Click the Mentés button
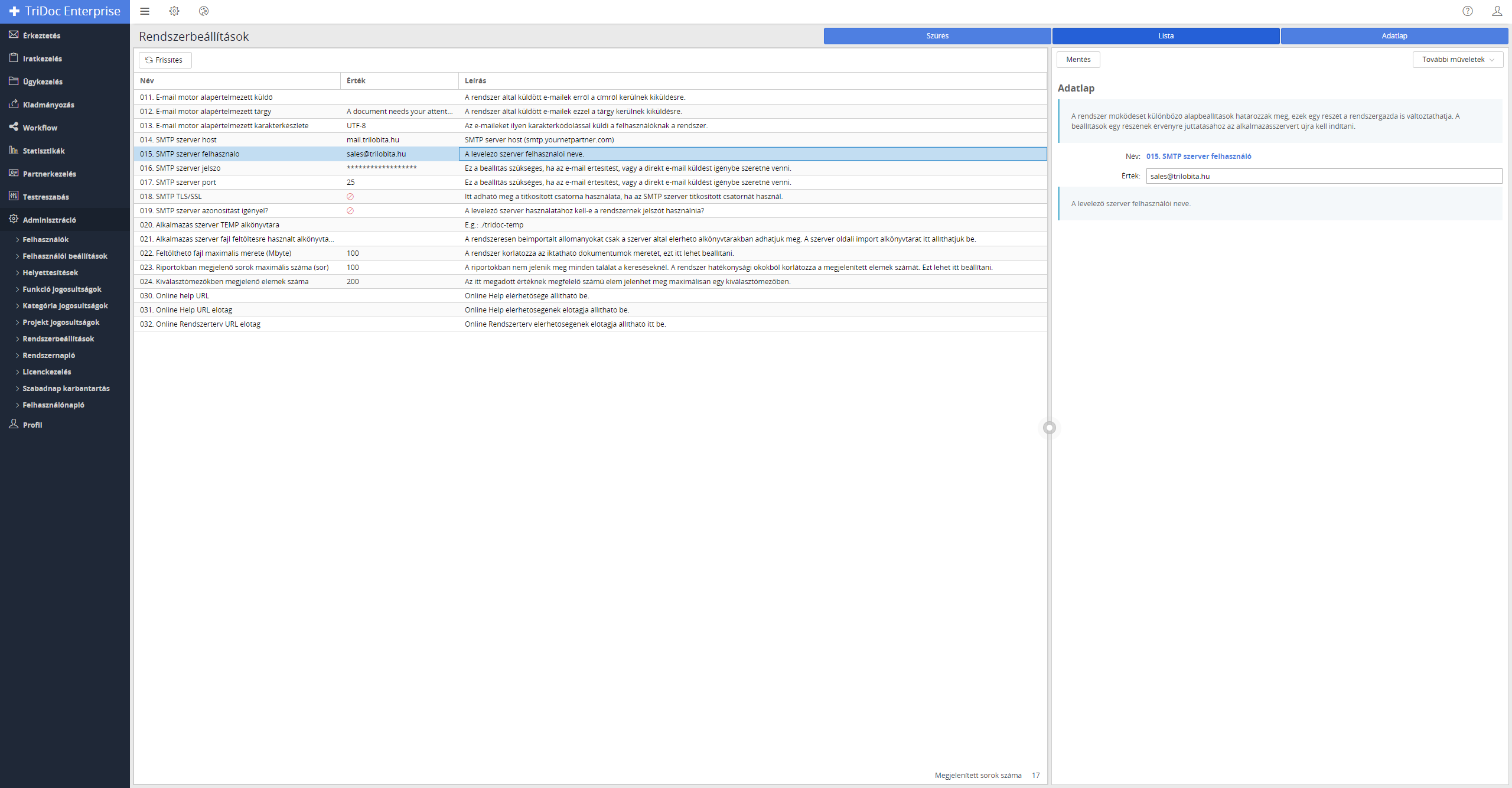This screenshot has height=788, width=1512. (1078, 60)
